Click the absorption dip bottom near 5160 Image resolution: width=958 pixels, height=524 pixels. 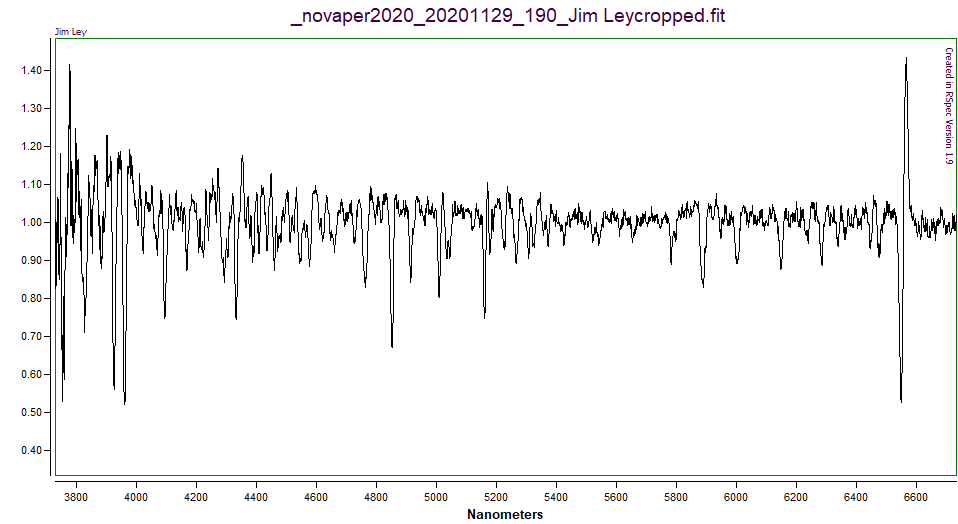pos(484,316)
